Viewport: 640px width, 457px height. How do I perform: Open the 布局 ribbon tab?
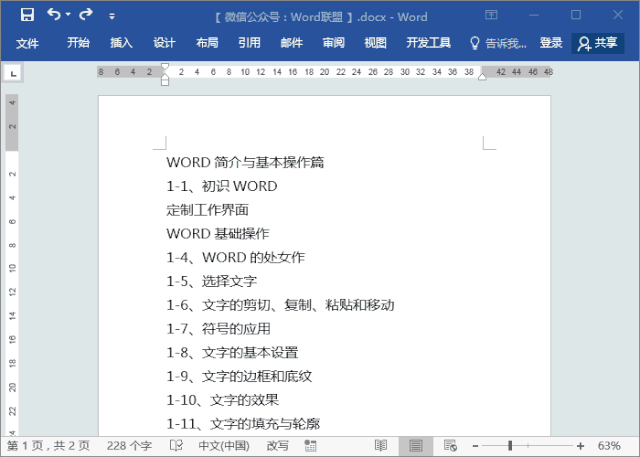[x=207, y=42]
